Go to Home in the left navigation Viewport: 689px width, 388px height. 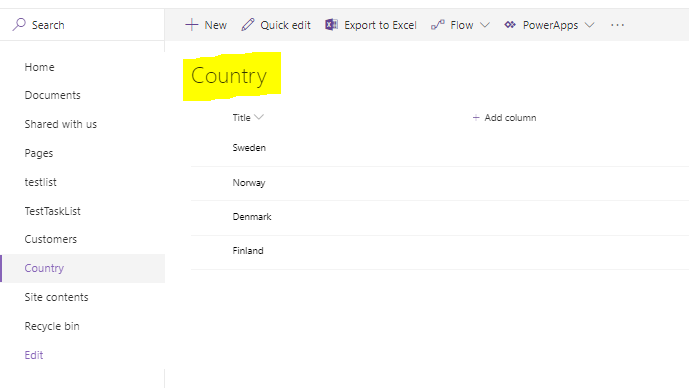click(x=40, y=67)
